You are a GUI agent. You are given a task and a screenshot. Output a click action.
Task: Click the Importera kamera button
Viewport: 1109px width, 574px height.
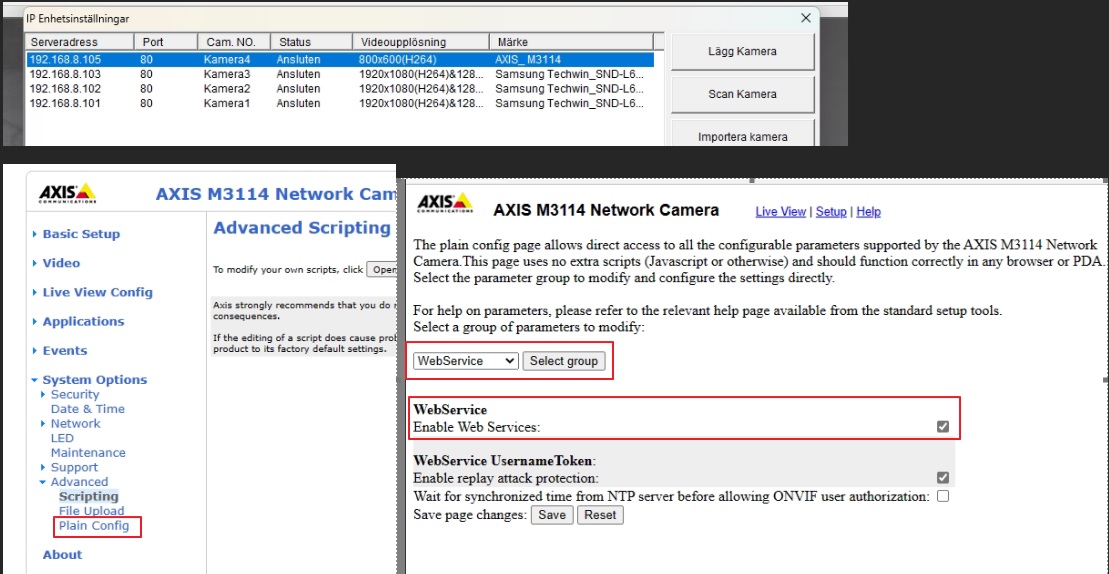coord(742,133)
